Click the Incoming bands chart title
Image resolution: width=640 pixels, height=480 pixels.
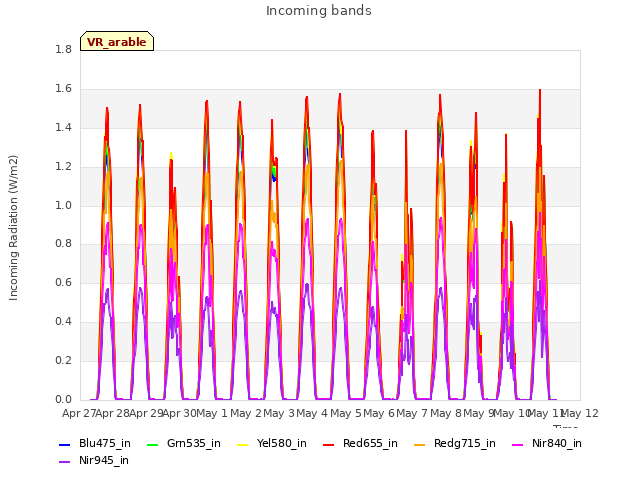click(x=319, y=11)
